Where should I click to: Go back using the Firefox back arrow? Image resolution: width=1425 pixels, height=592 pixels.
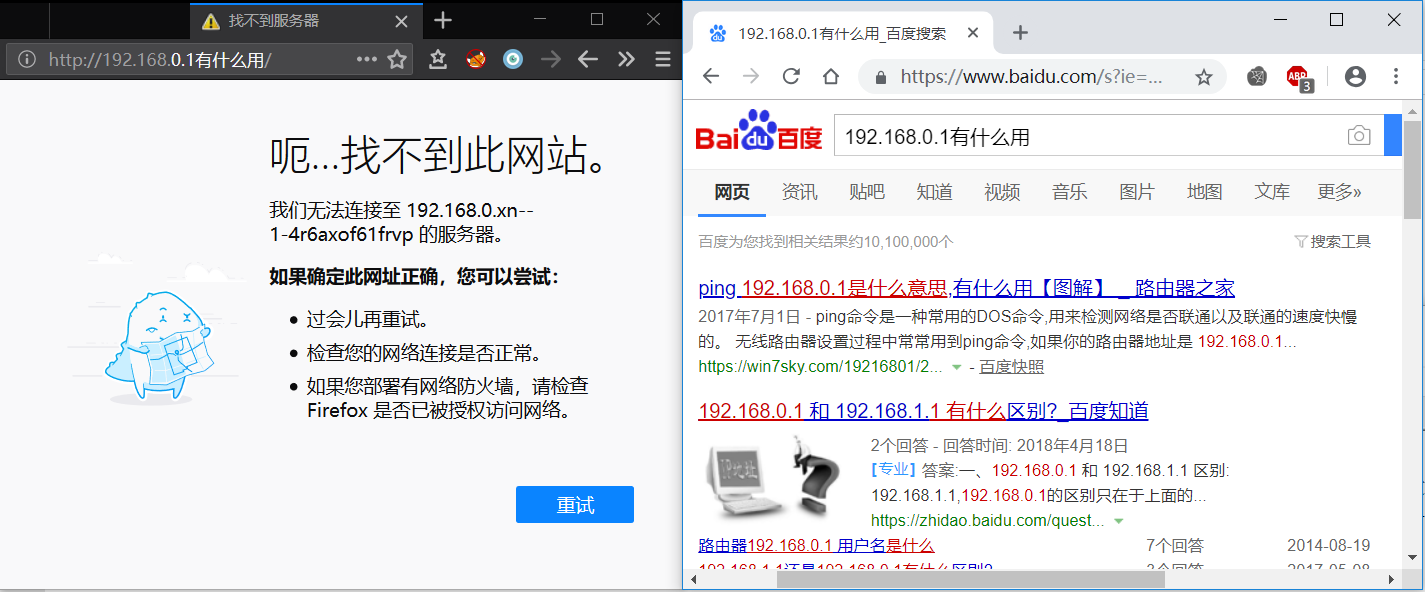pyautogui.click(x=588, y=60)
